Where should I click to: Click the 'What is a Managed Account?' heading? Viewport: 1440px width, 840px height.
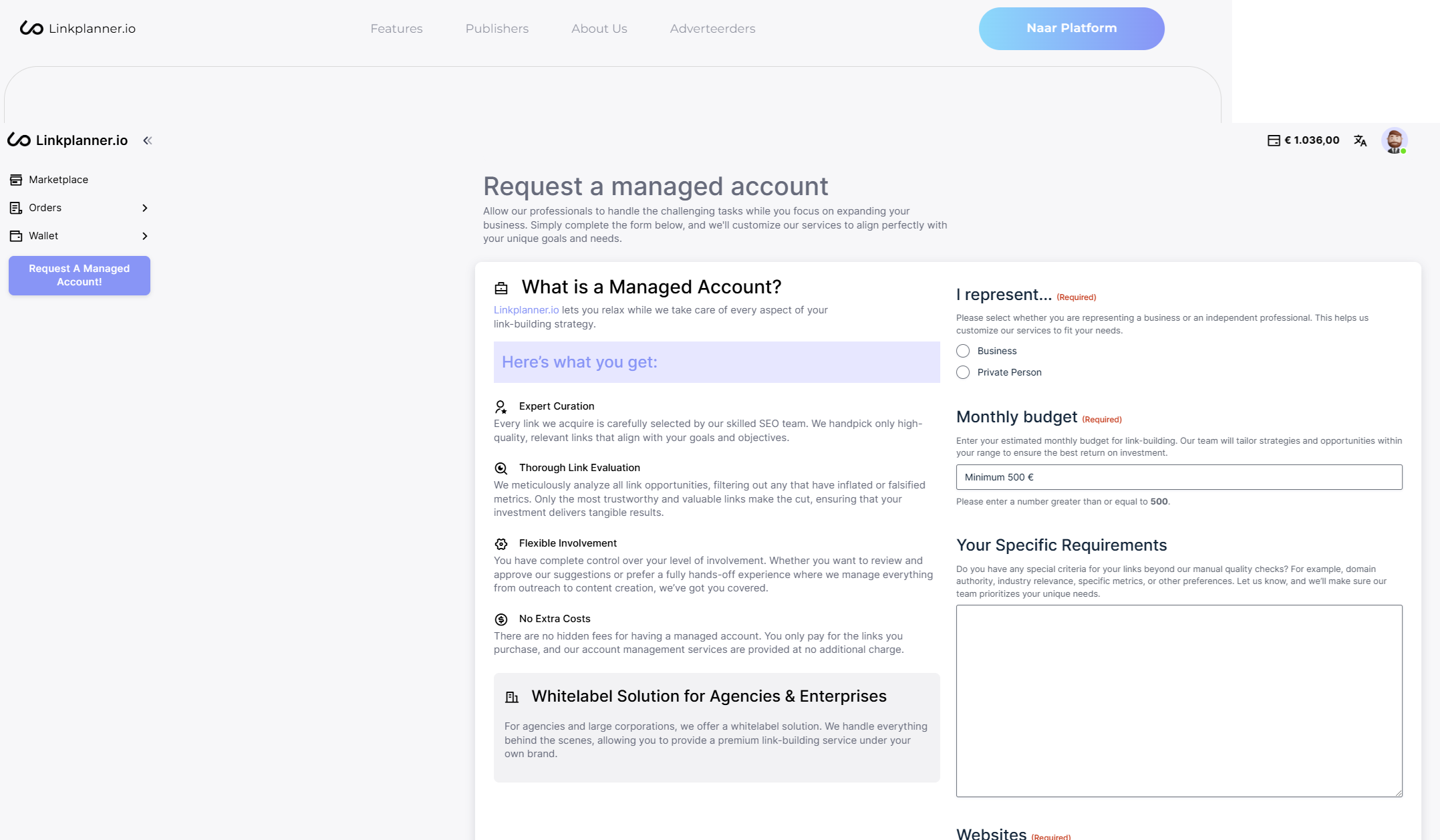click(x=652, y=287)
